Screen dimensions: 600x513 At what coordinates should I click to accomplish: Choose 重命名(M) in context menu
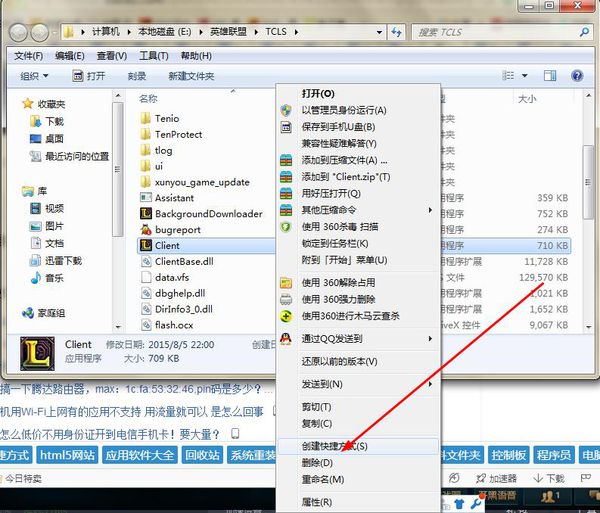point(358,479)
